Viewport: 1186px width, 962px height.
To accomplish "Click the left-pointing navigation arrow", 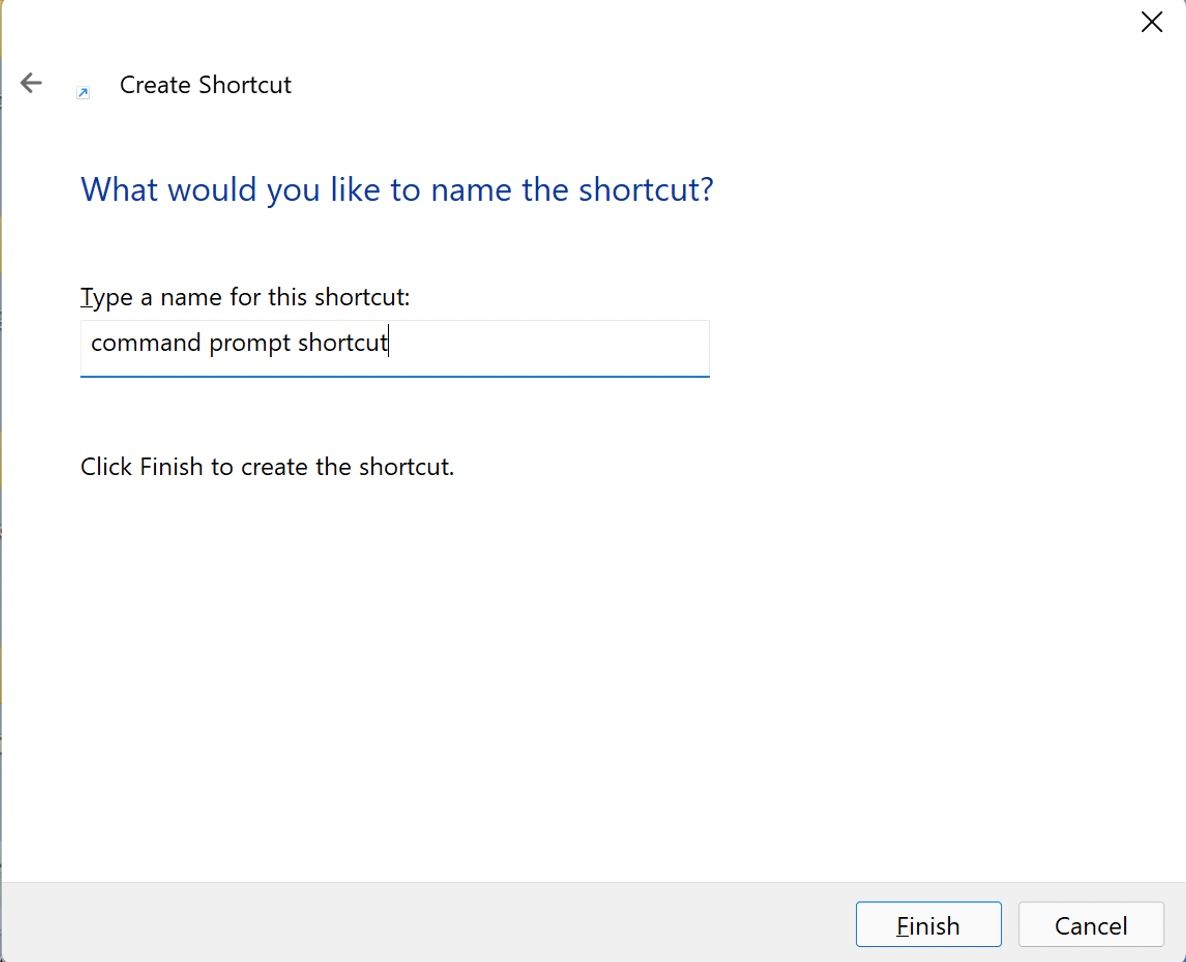I will pos(31,83).
